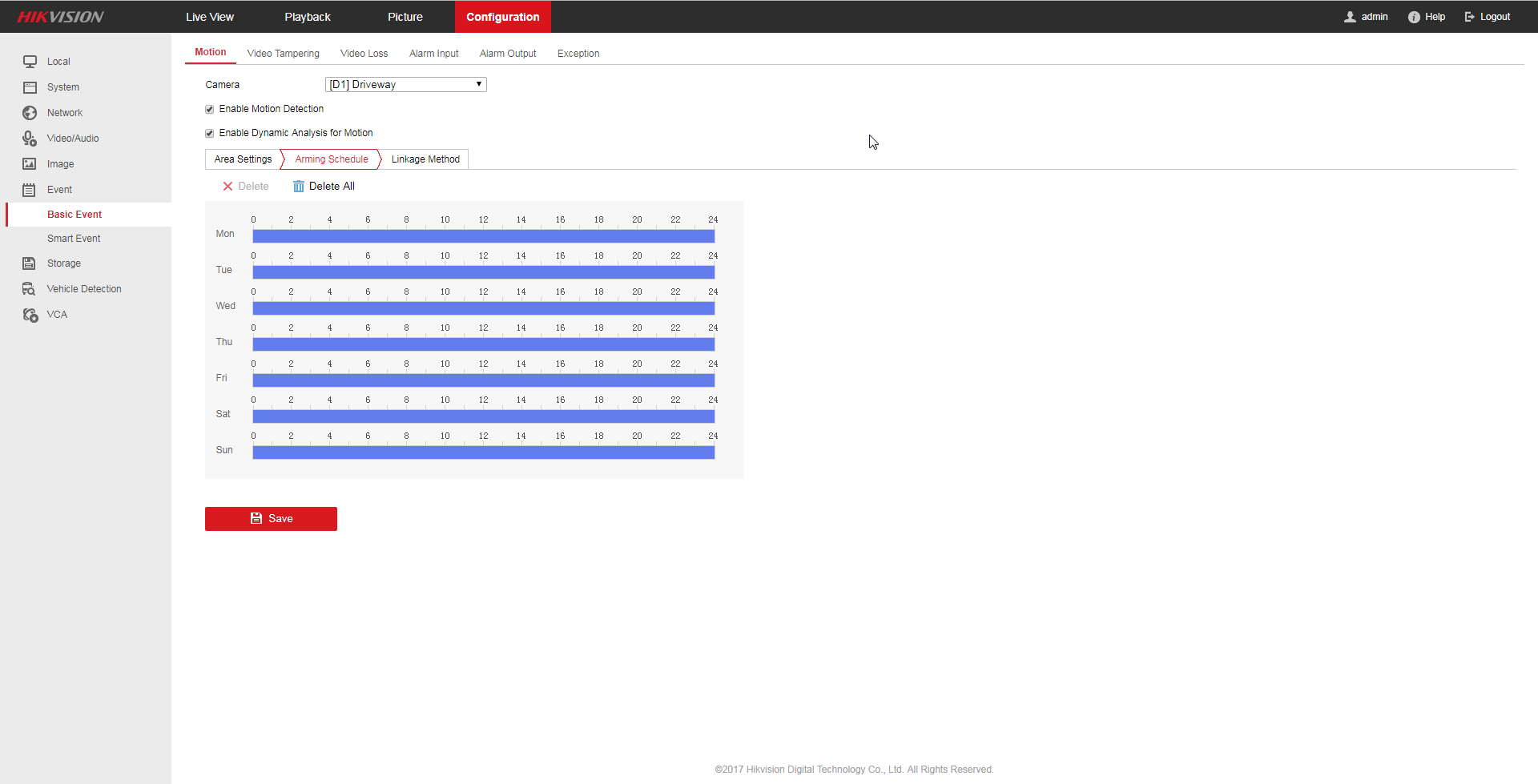Uncheck Enable Motion Detection checkbox
This screenshot has width=1538, height=784.
[210, 109]
